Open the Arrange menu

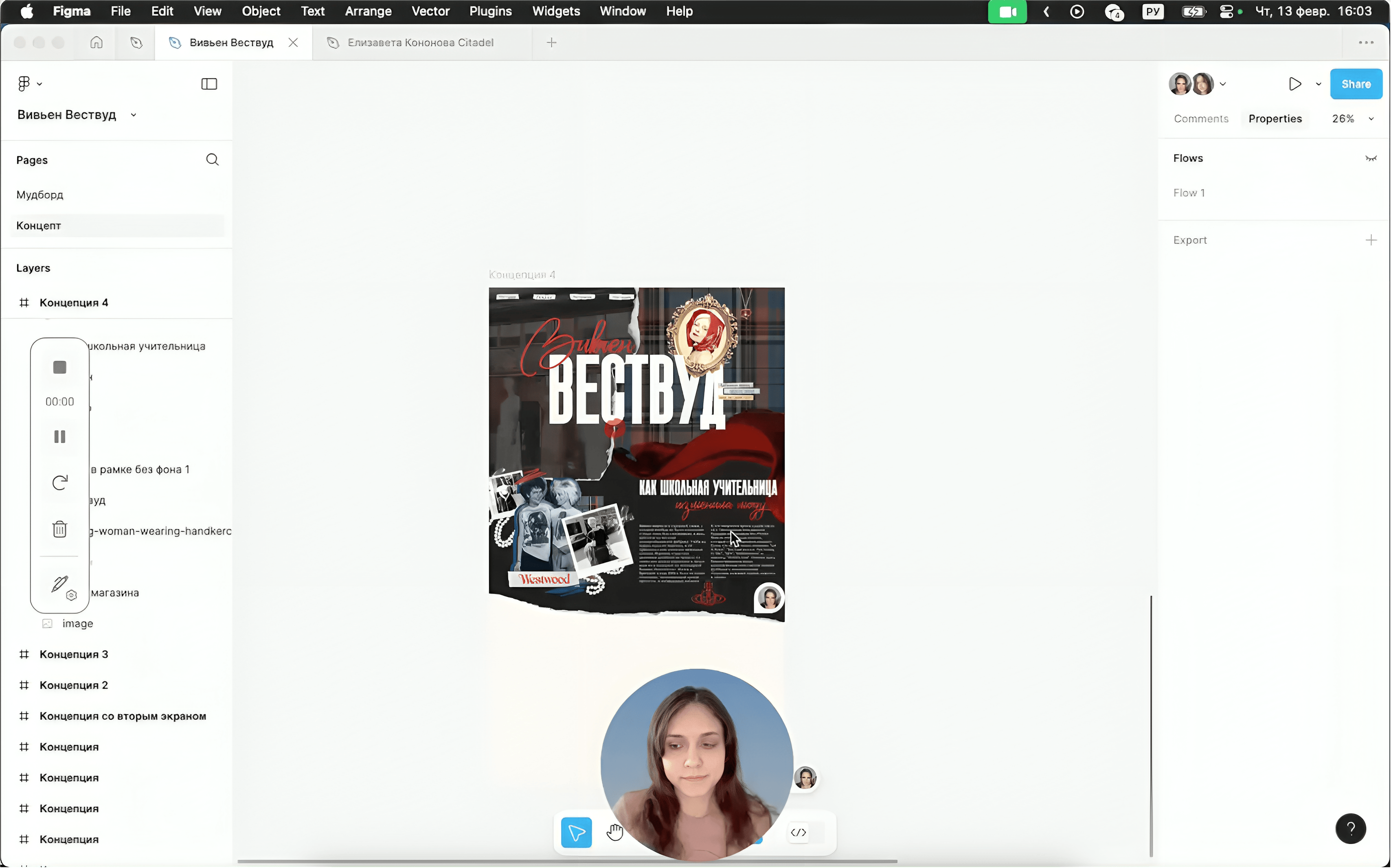(368, 11)
